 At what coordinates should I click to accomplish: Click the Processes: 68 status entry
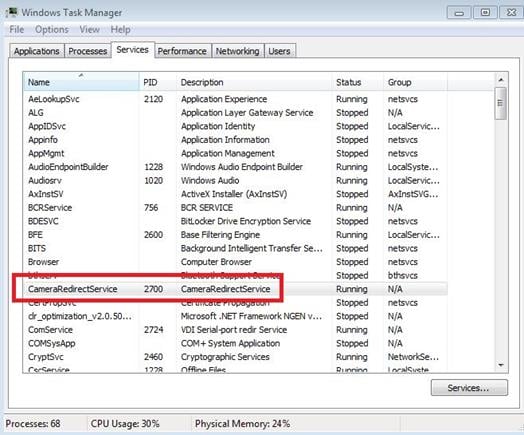pyautogui.click(x=33, y=424)
